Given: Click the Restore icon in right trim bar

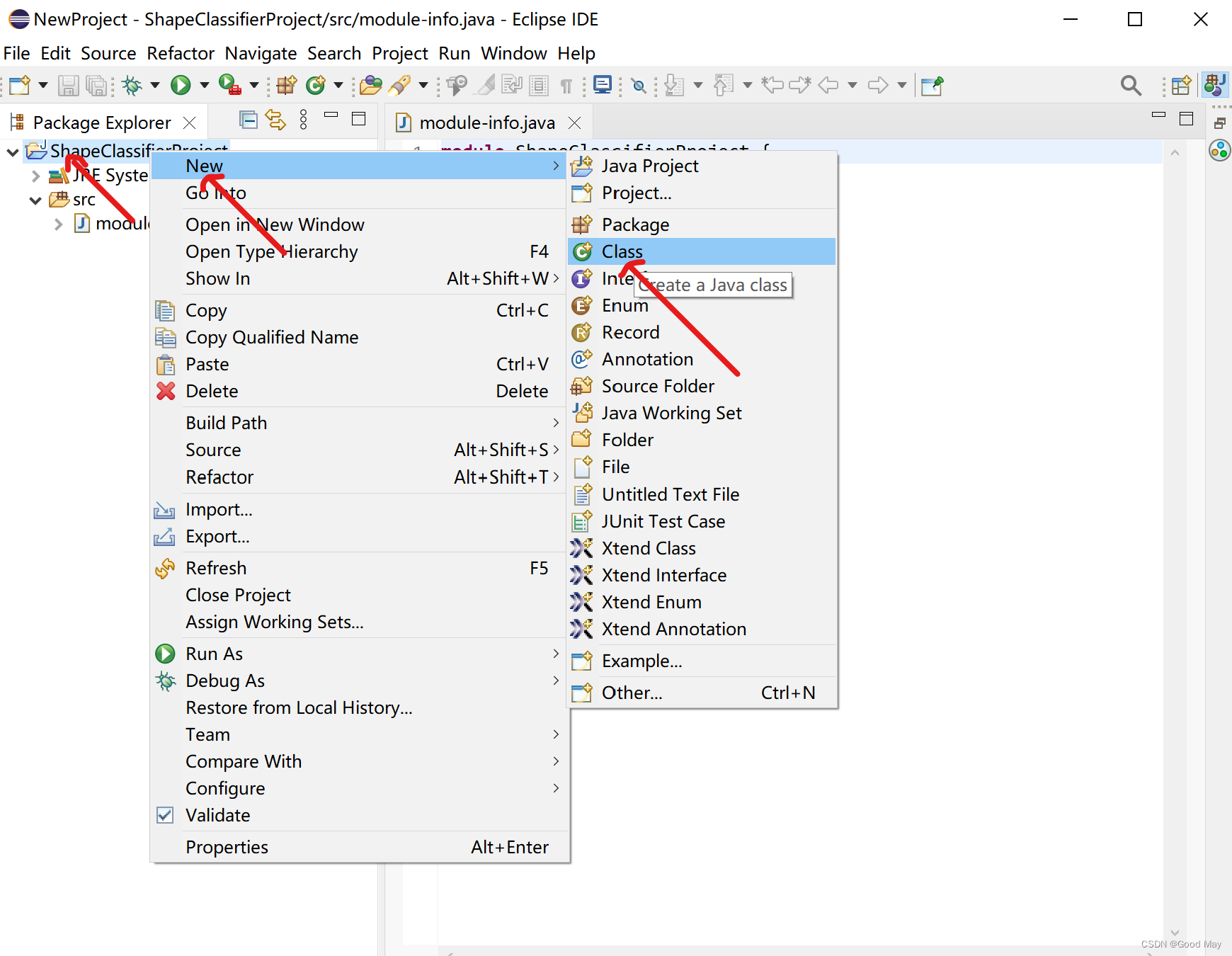Looking at the screenshot, I should 1219,123.
